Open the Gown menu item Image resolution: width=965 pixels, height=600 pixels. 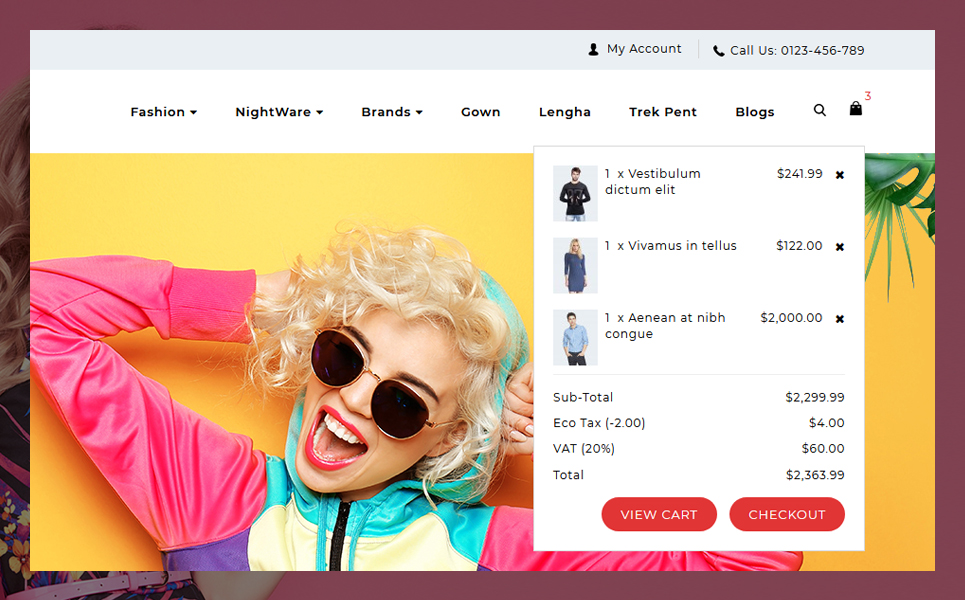(481, 112)
